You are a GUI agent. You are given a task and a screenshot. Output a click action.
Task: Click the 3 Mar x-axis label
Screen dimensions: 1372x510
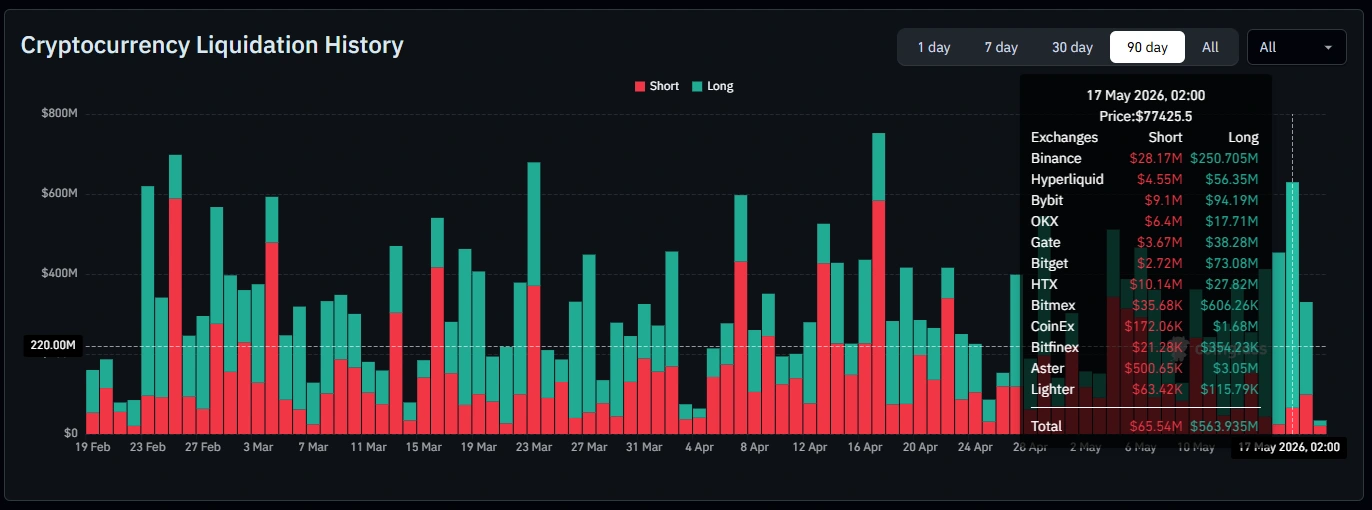(258, 447)
